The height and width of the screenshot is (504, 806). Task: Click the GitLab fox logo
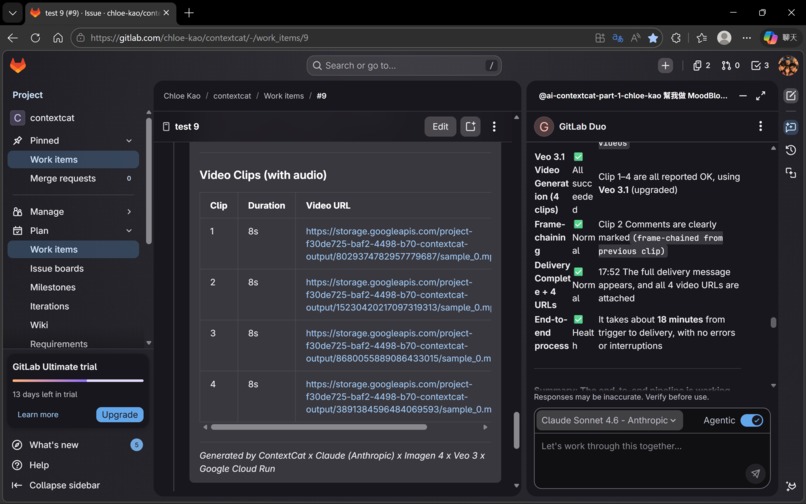coord(18,65)
